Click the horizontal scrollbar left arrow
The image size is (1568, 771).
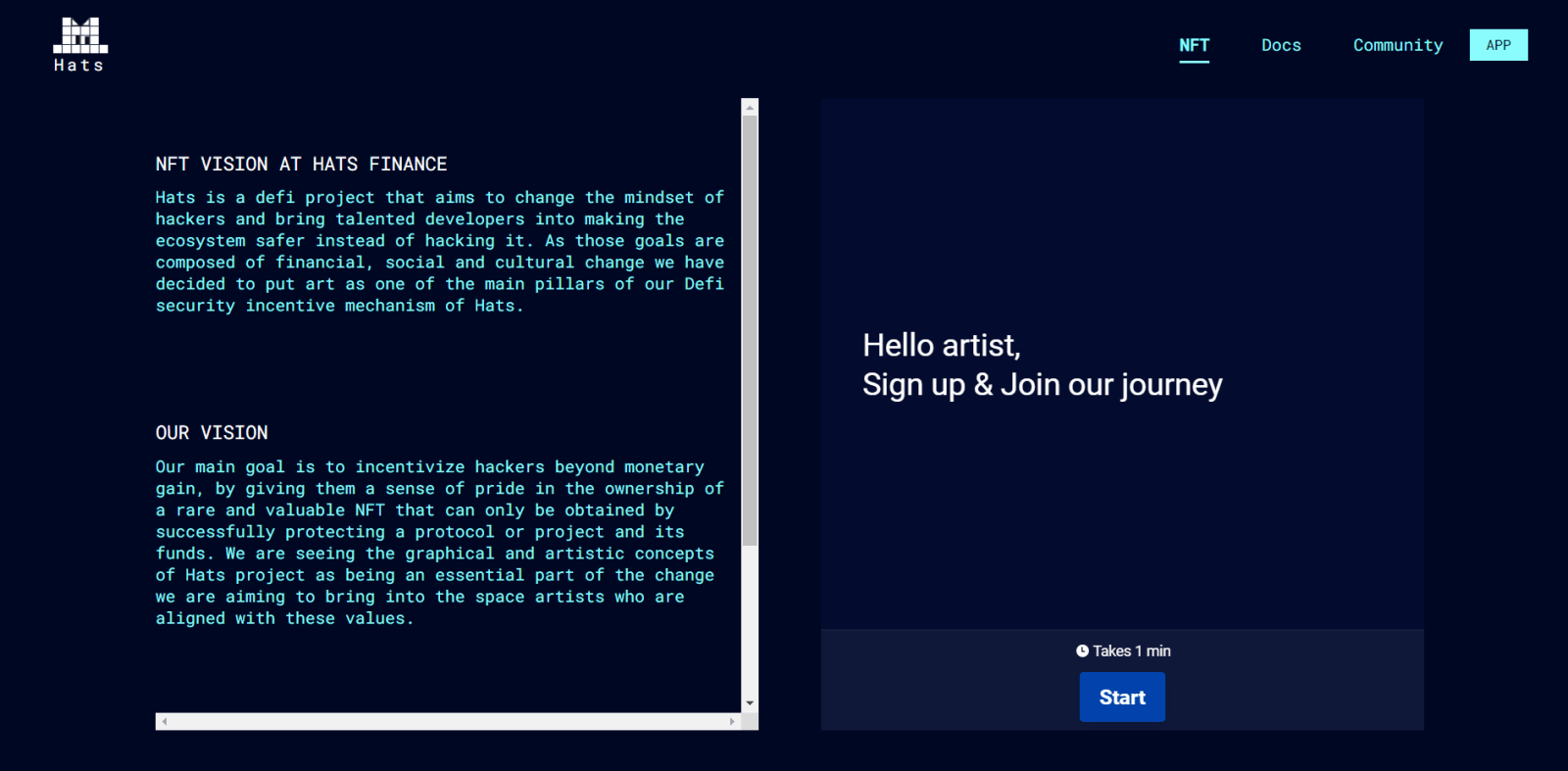click(165, 721)
